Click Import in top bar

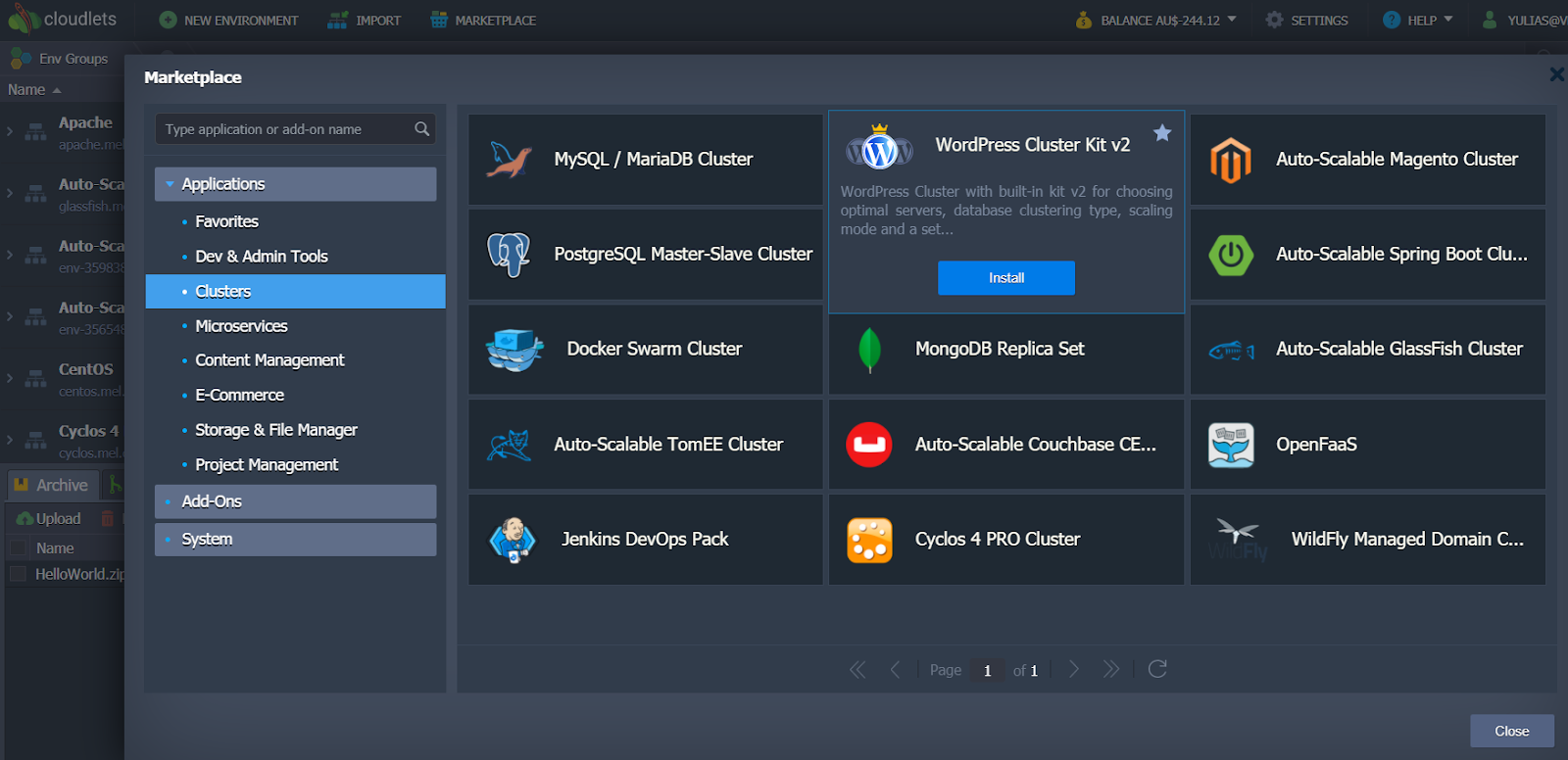(365, 20)
